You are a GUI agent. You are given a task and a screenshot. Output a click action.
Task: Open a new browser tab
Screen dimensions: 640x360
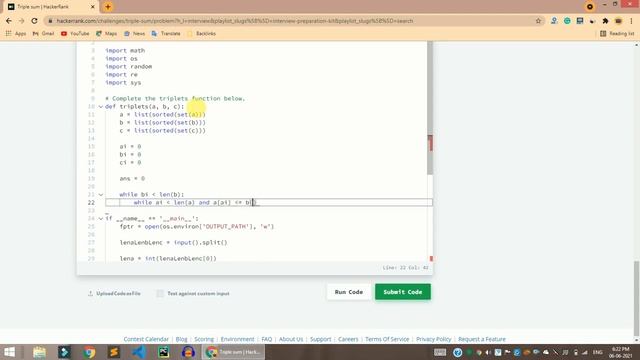tap(108, 7)
